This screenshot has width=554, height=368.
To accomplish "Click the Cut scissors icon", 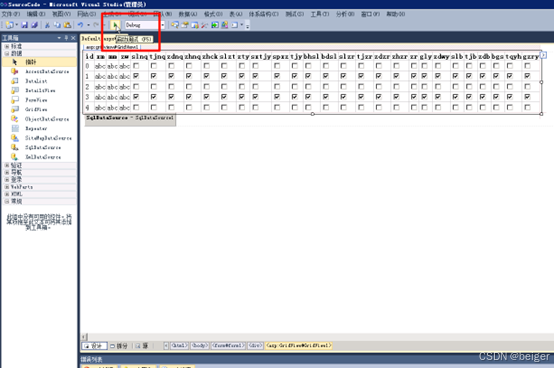I will point(47,25).
